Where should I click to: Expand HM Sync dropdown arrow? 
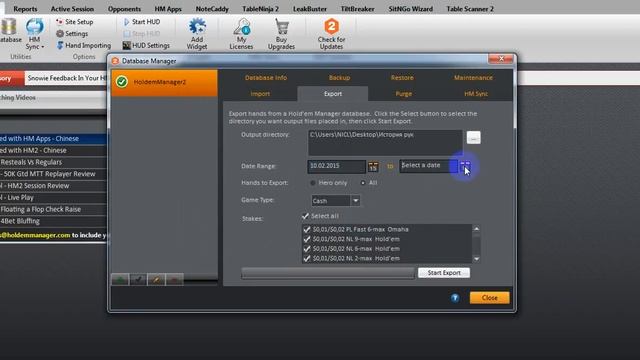(x=42, y=47)
